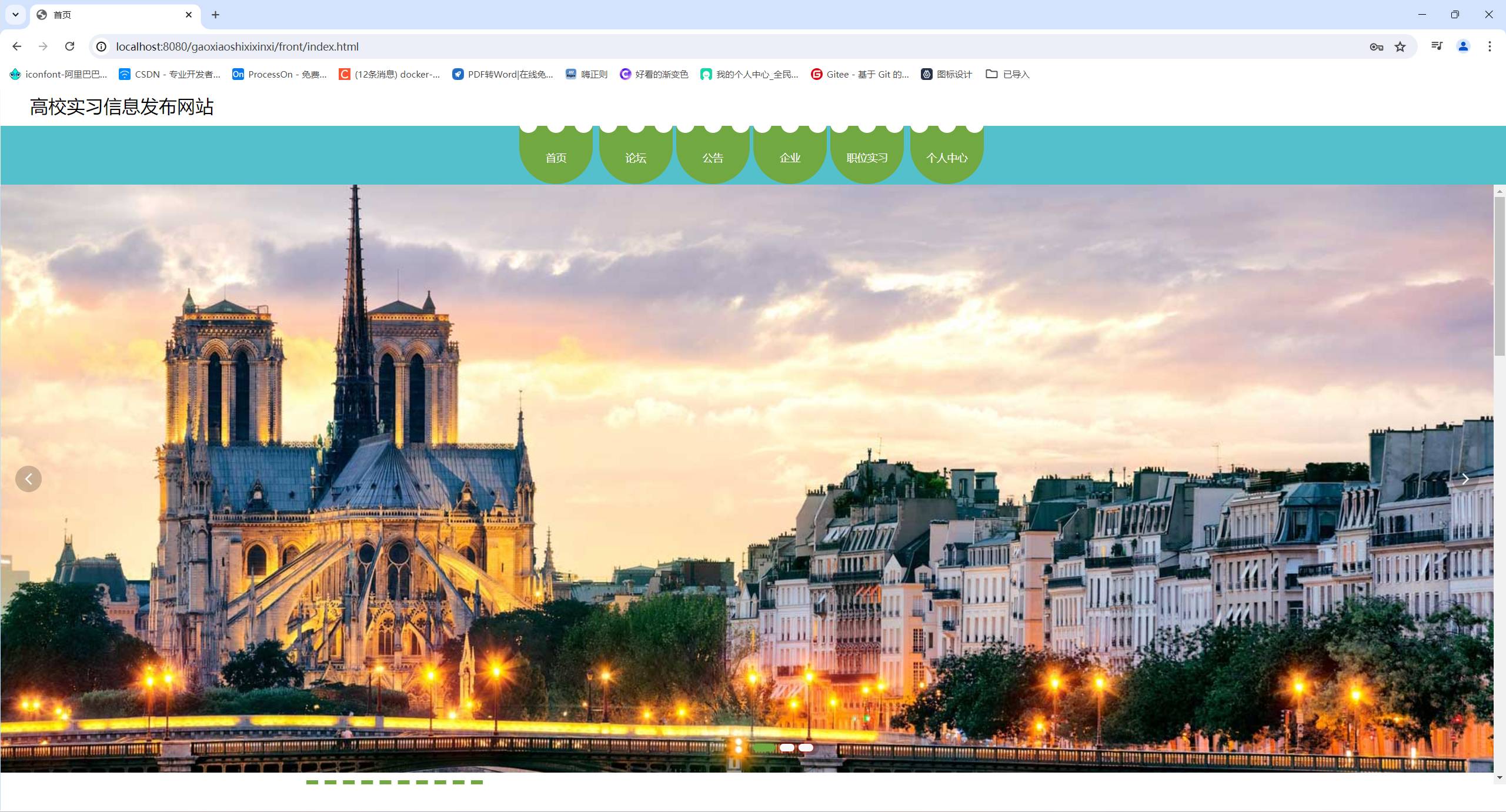Click the page vertical scrollbar thumb
1506x812 pixels.
click(1500, 276)
